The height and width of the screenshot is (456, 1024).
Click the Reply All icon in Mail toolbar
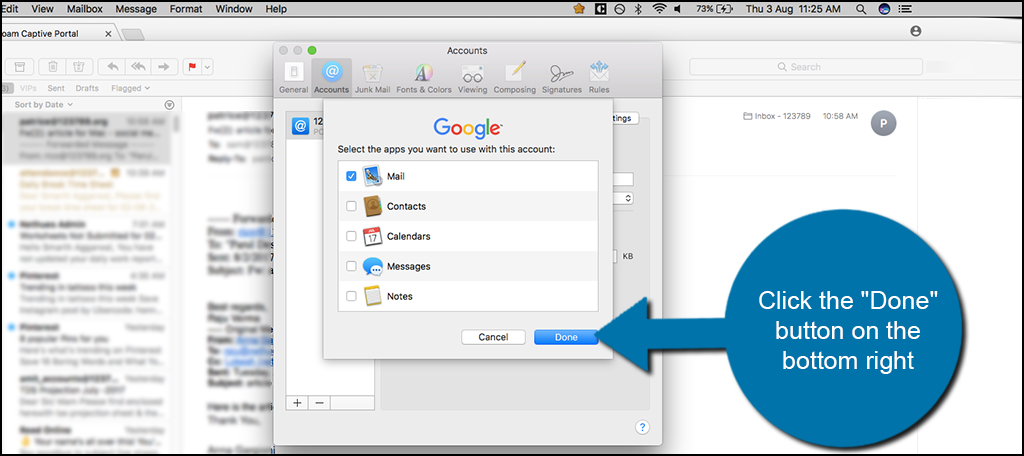(x=138, y=67)
